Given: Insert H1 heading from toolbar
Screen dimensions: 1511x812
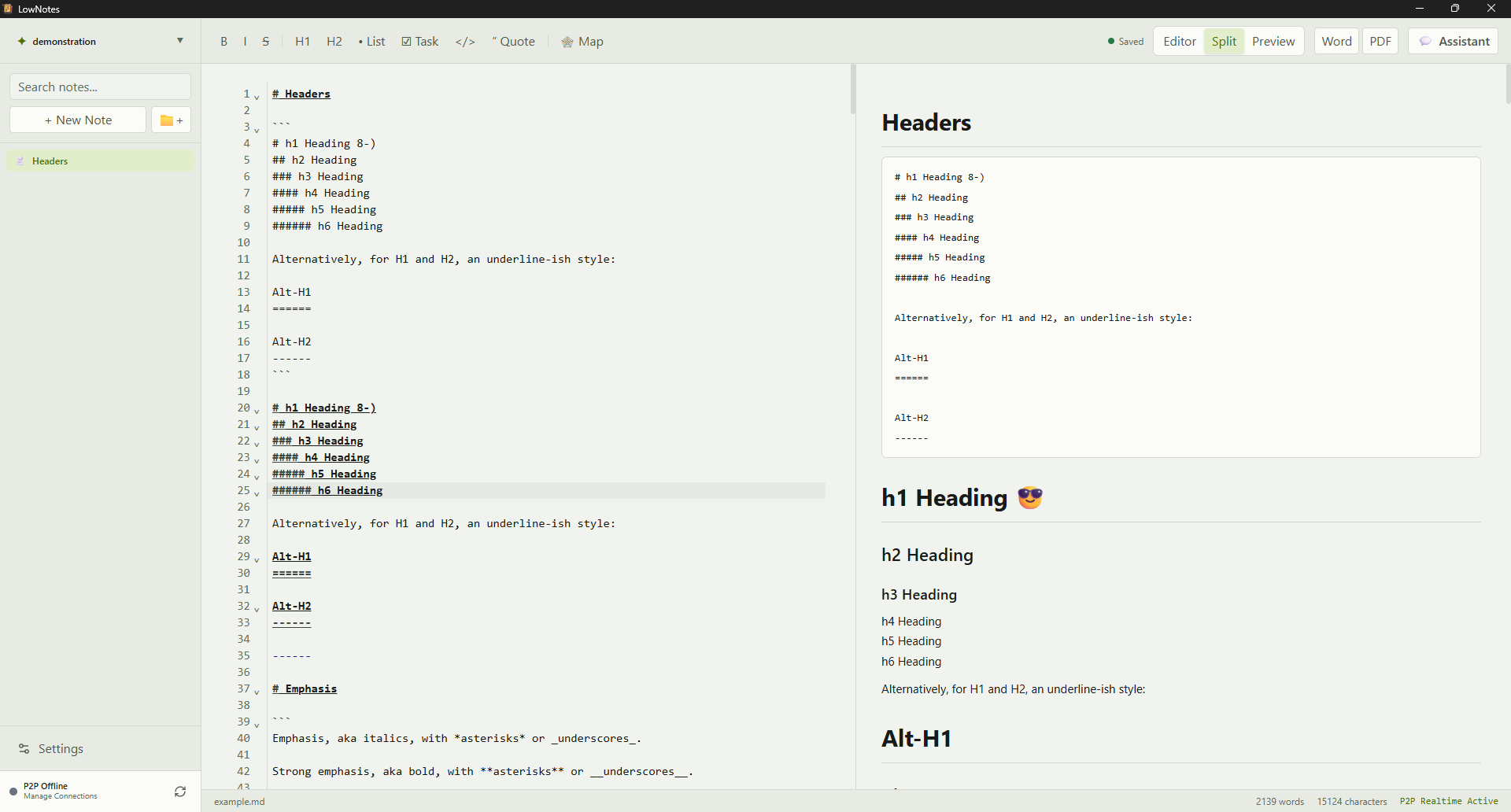Looking at the screenshot, I should point(302,42).
